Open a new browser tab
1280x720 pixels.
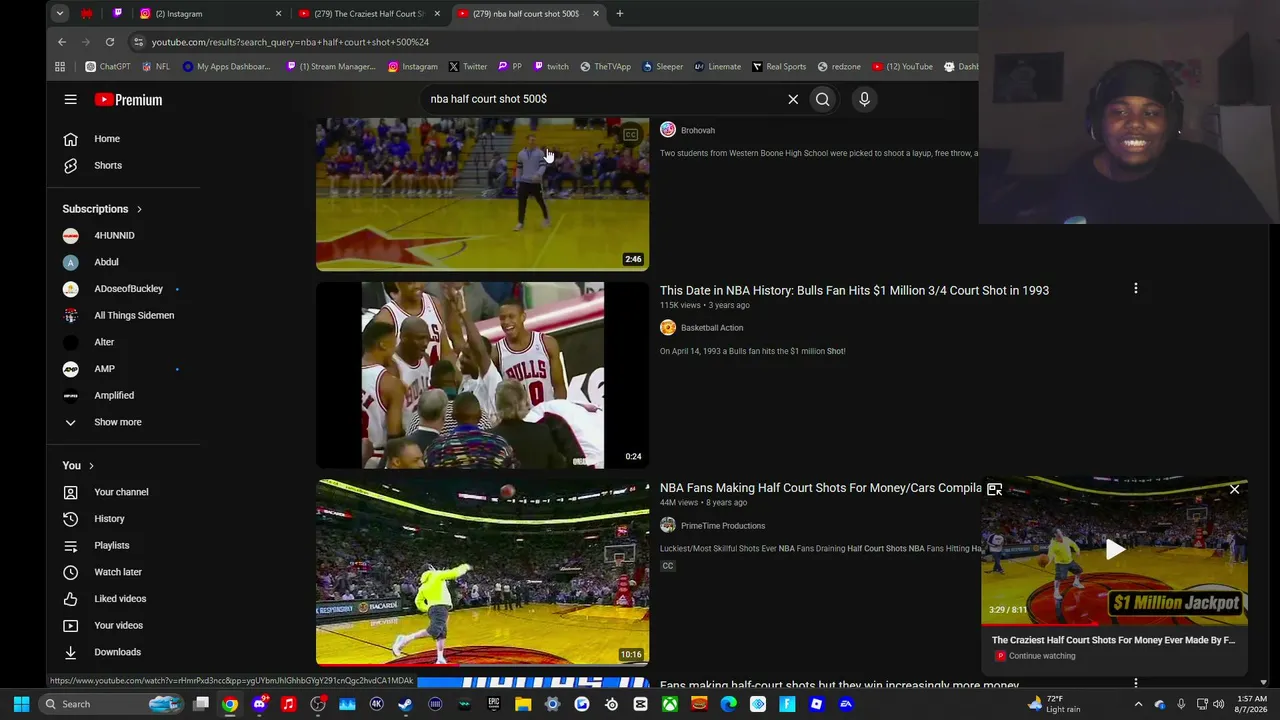point(620,14)
